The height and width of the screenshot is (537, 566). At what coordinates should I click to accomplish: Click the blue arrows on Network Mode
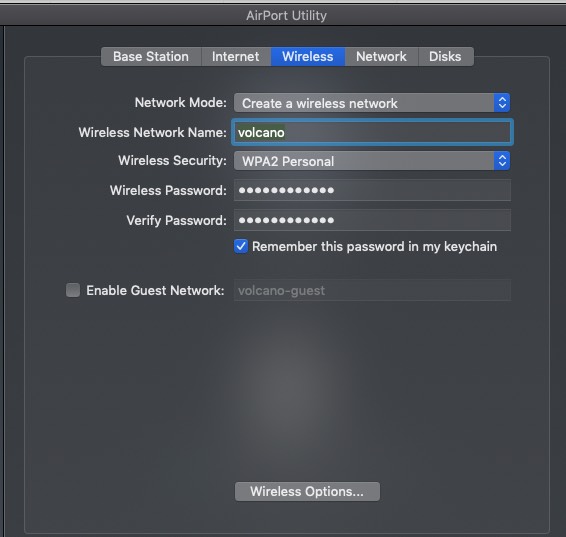click(x=502, y=103)
